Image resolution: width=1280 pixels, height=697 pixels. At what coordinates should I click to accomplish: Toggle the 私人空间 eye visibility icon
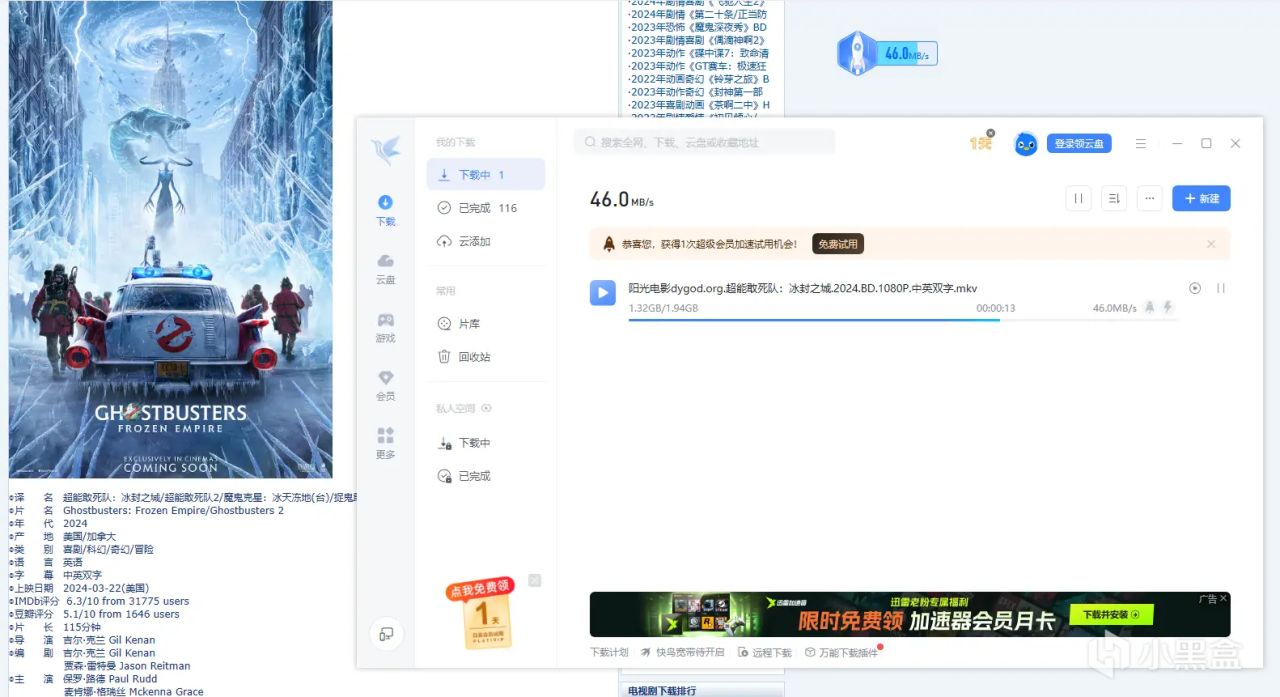(487, 408)
